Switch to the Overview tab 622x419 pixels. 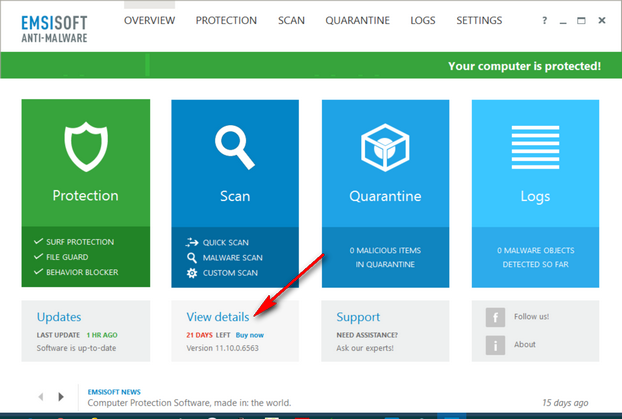point(150,20)
